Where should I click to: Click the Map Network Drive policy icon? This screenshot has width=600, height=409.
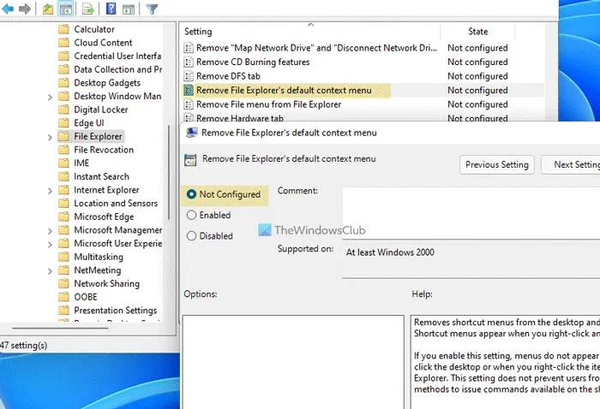pos(189,48)
